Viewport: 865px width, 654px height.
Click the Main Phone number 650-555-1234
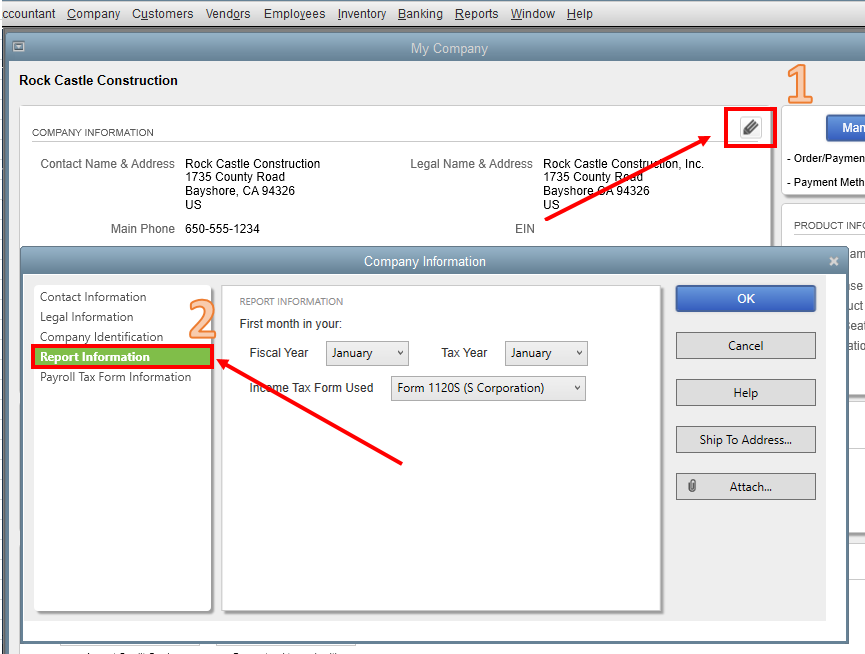[x=222, y=229]
